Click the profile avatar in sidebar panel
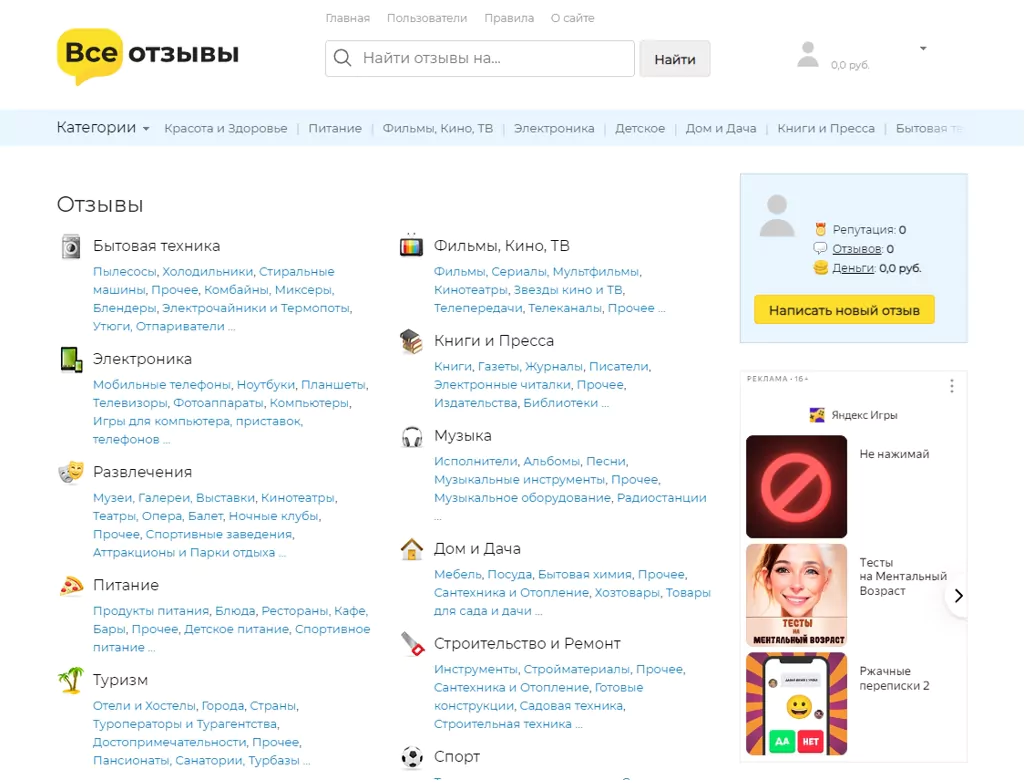 (777, 216)
